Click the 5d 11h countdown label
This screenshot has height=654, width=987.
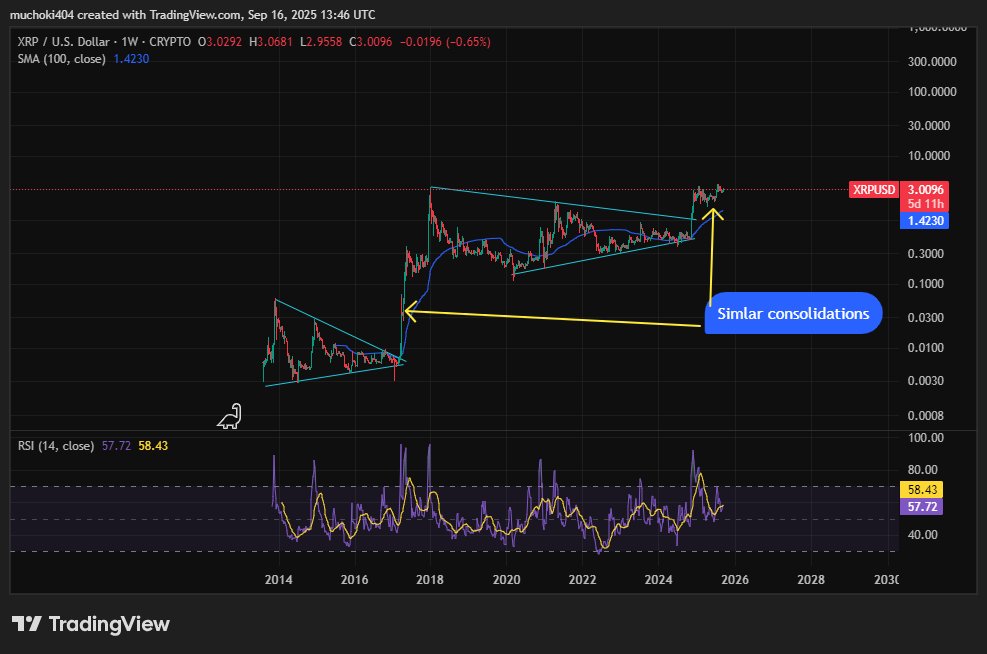click(925, 204)
